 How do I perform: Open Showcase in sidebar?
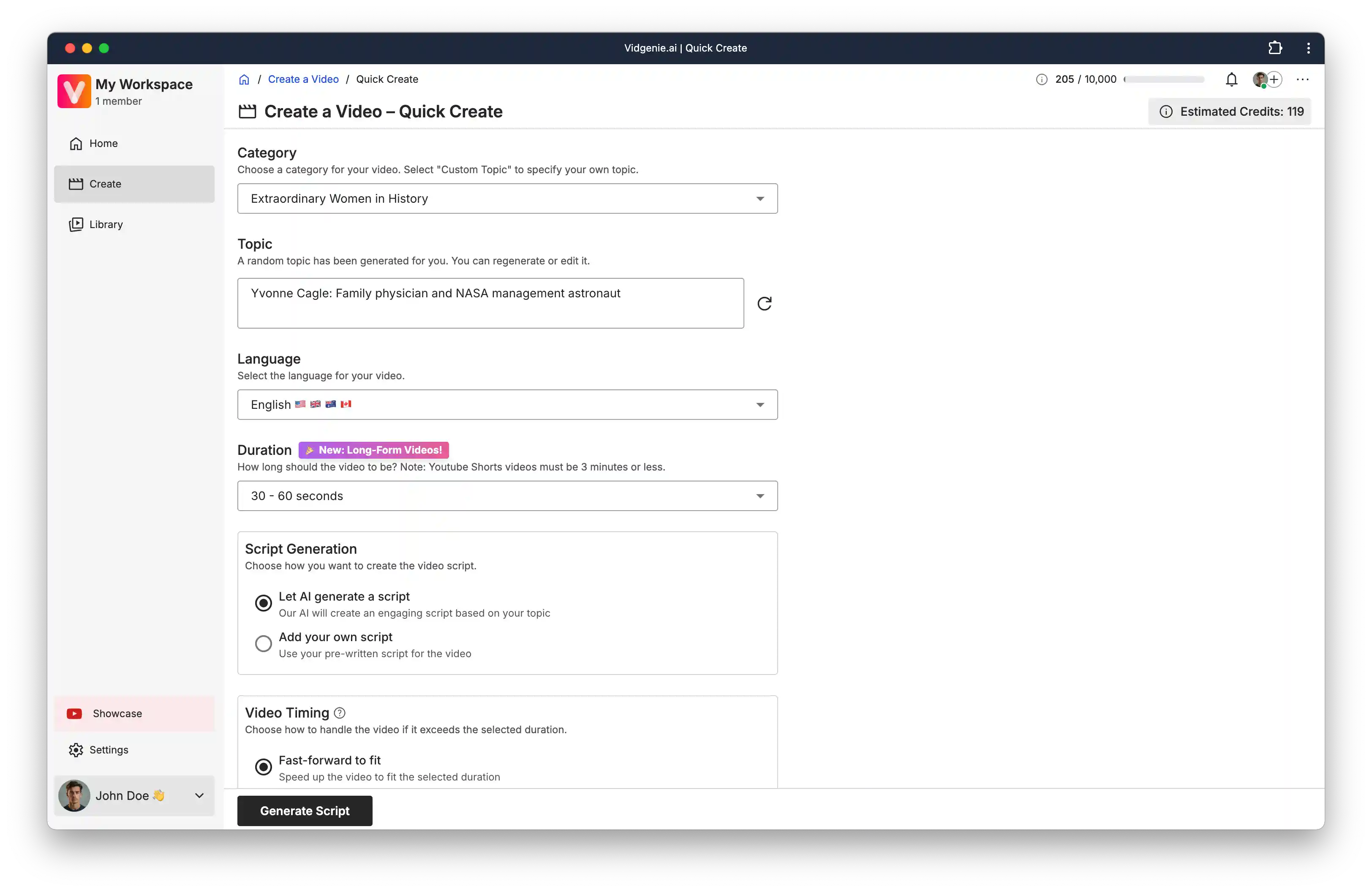[x=134, y=713]
